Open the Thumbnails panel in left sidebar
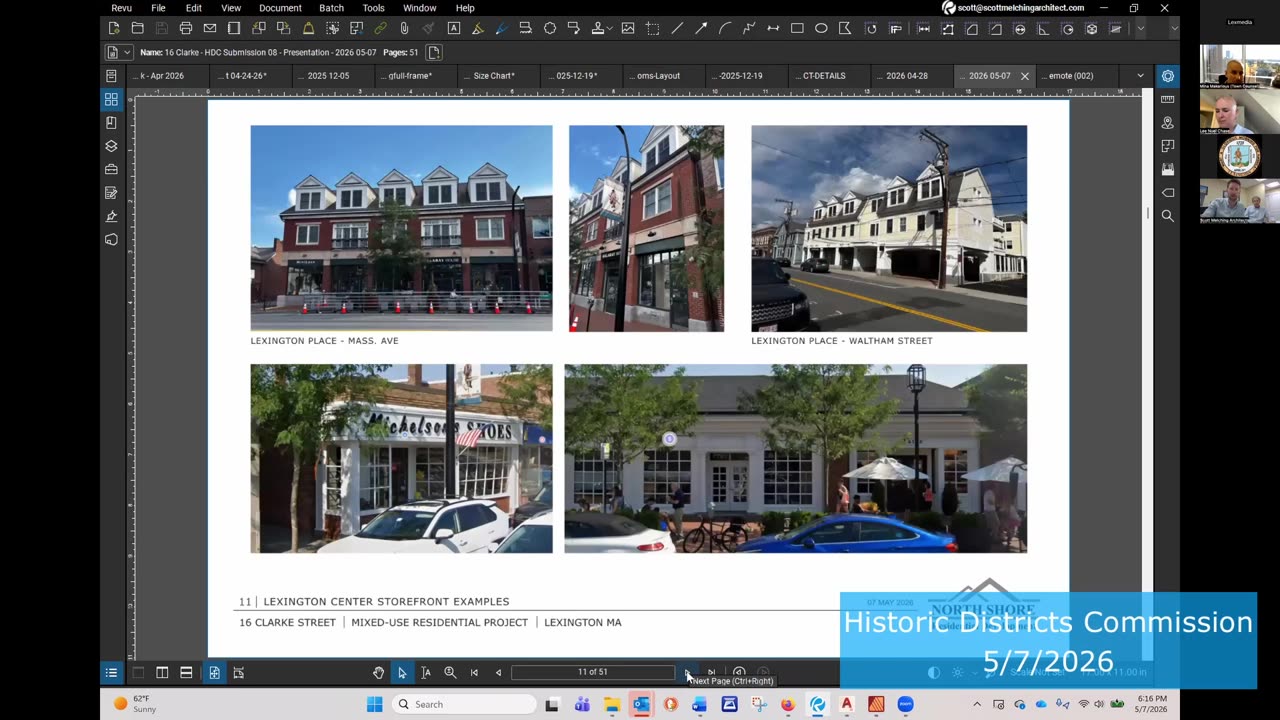Screen dimensions: 1280x720 111,99
